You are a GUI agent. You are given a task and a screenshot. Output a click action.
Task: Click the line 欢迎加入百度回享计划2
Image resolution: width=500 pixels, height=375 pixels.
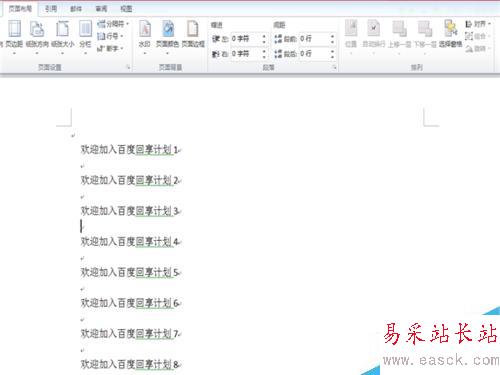click(x=130, y=180)
